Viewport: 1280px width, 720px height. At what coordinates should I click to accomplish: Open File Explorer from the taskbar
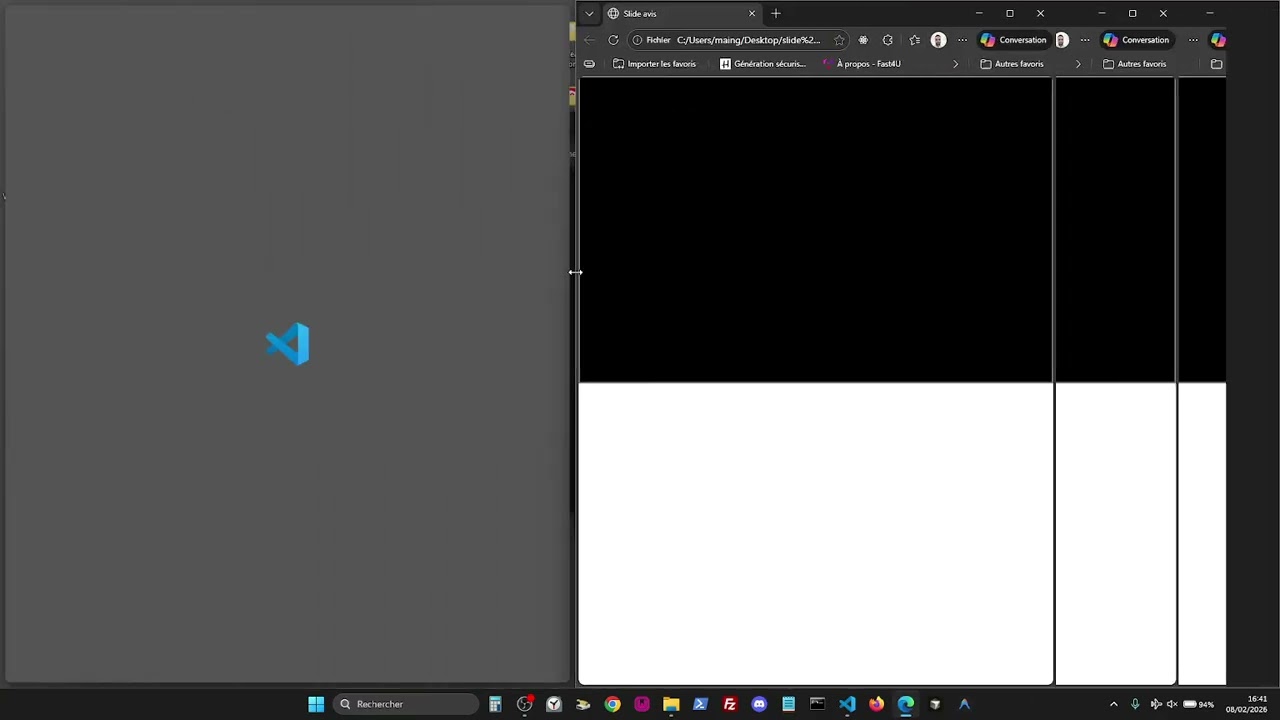671,704
